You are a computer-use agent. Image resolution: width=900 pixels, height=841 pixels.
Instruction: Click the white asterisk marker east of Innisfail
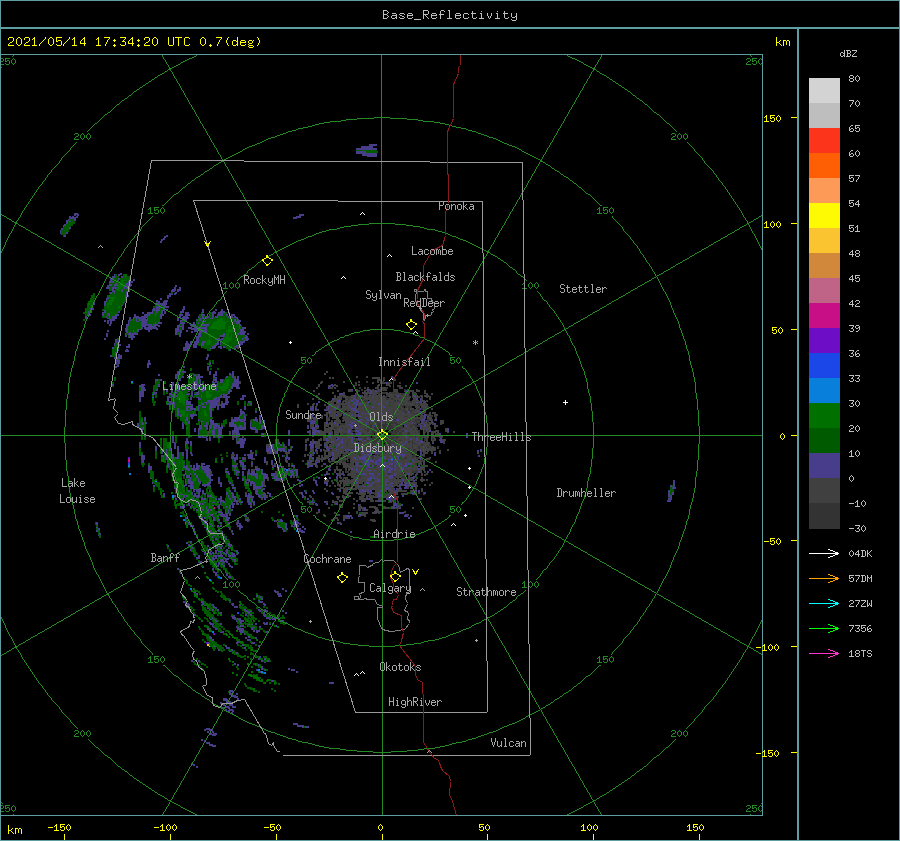475,343
